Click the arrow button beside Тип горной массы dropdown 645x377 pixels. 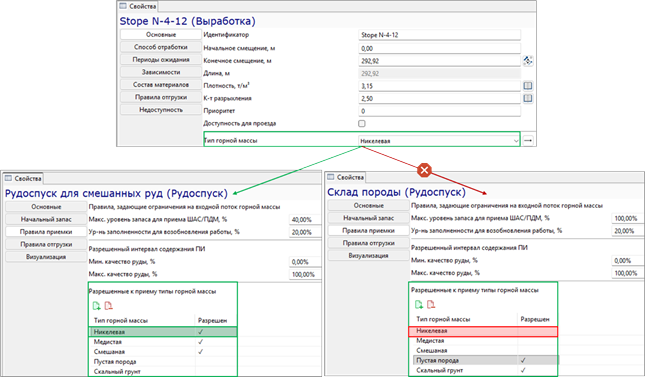point(528,140)
